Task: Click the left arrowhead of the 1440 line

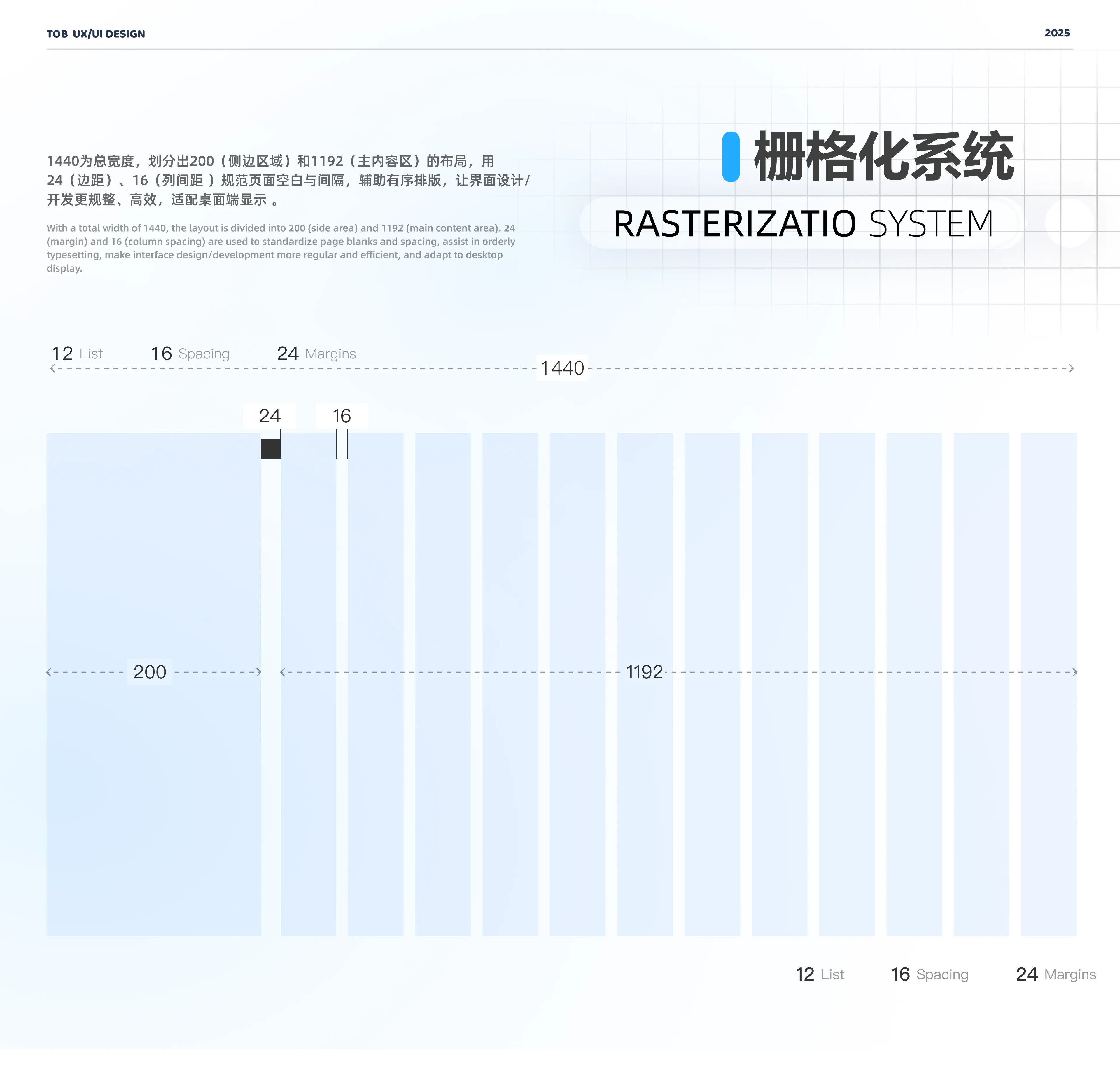Action: [x=52, y=368]
